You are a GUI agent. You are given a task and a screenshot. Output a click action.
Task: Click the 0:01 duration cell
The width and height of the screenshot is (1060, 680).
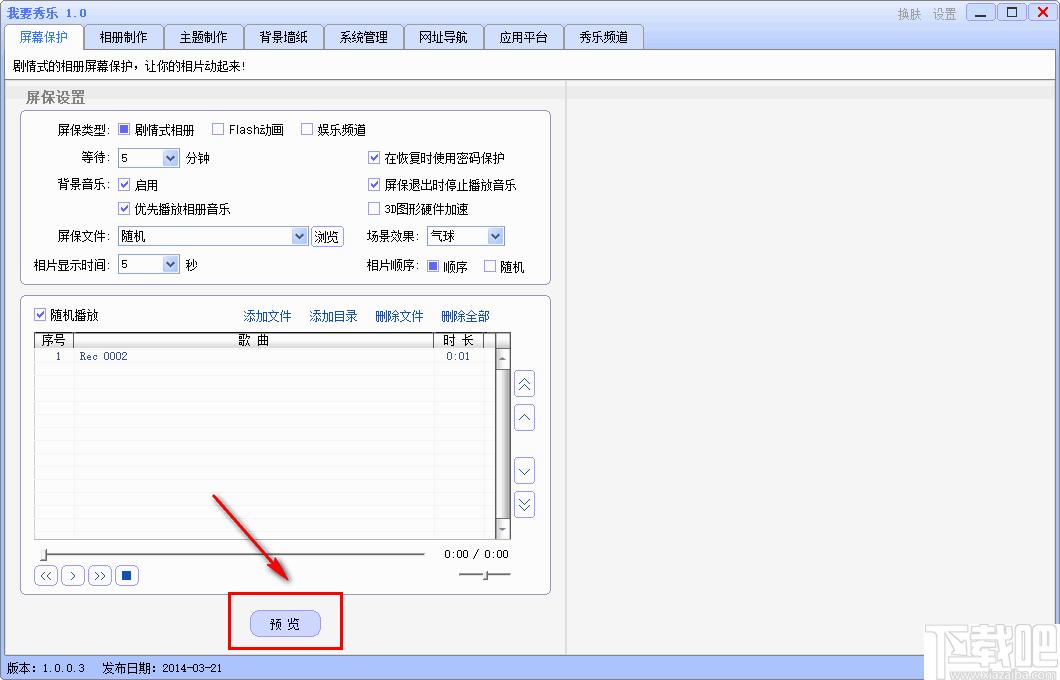[x=458, y=356]
